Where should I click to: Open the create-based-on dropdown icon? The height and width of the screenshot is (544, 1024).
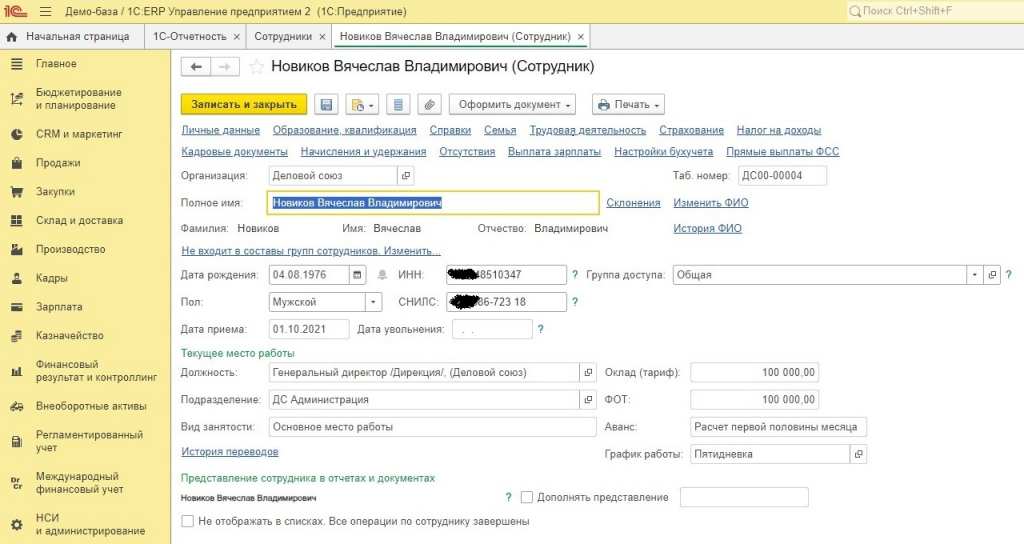(x=362, y=104)
